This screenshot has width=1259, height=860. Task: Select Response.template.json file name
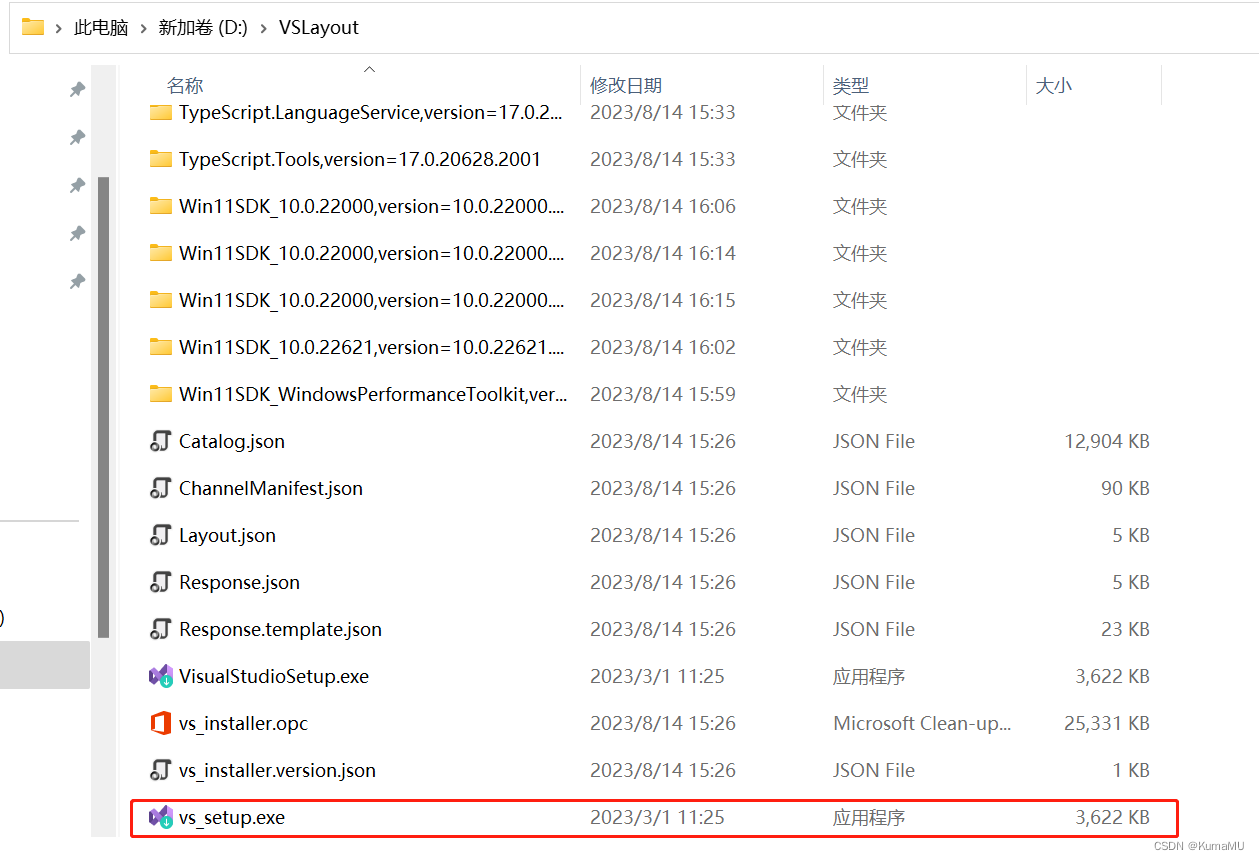click(x=280, y=630)
